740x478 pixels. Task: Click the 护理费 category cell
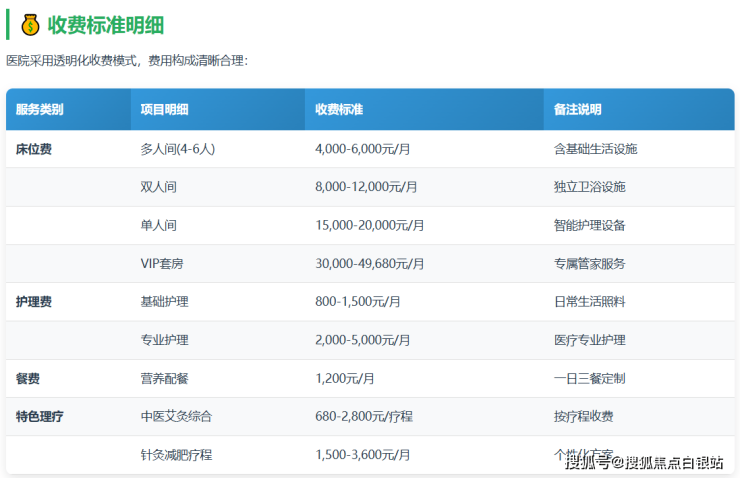34,302
